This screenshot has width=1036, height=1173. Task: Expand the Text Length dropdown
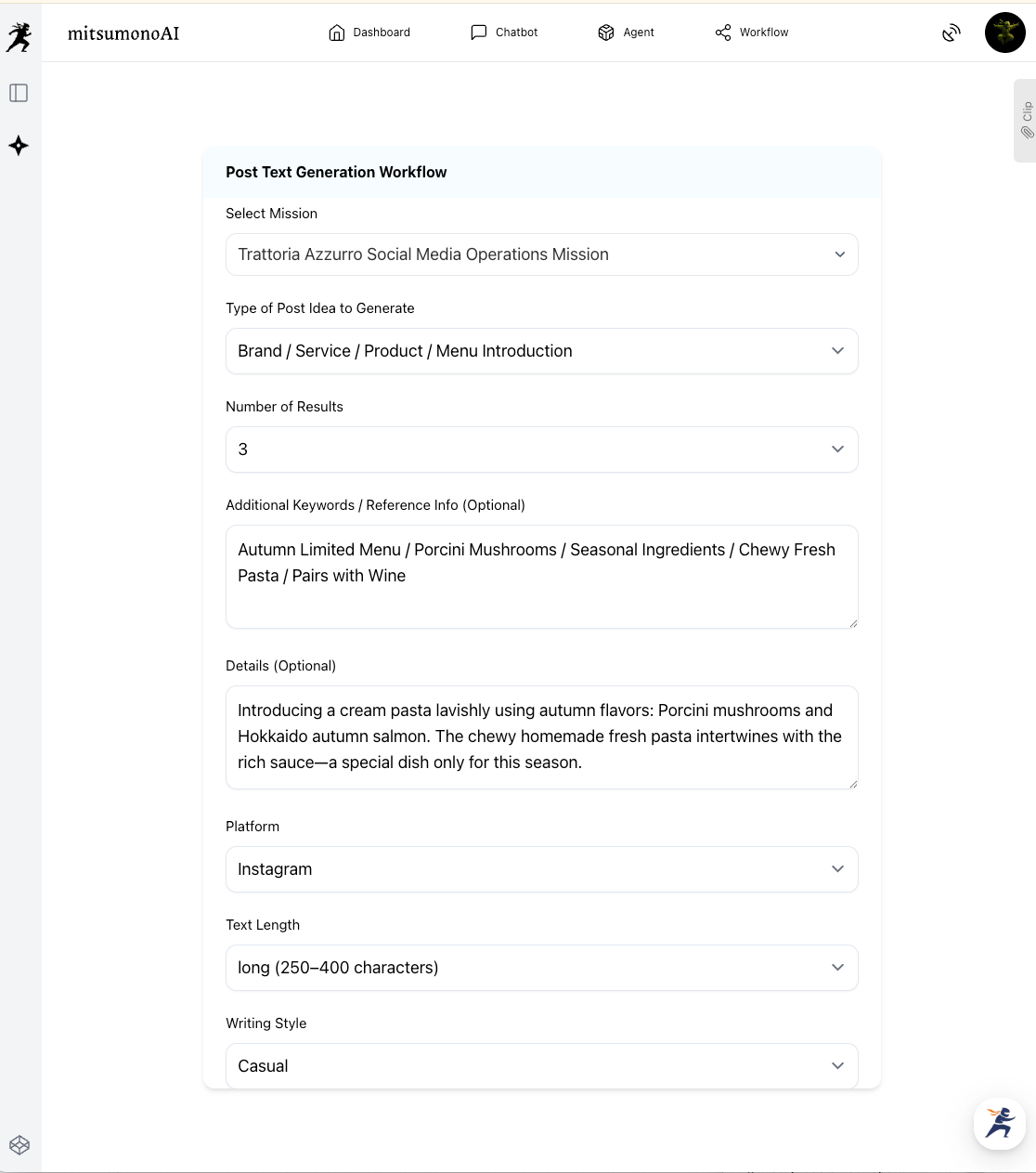[541, 968]
